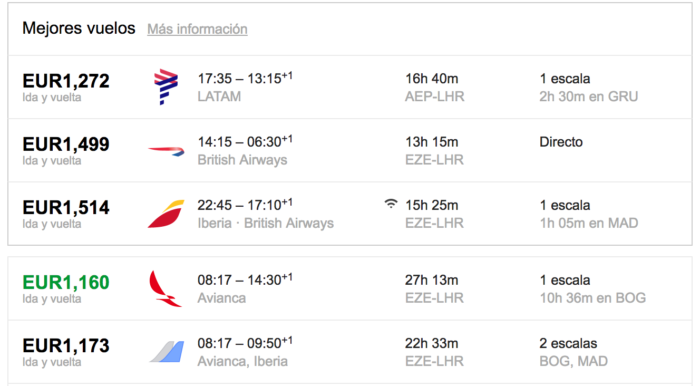Click the red Avianca bird logo
Viewport: 700px width, 386px height.
(165, 289)
